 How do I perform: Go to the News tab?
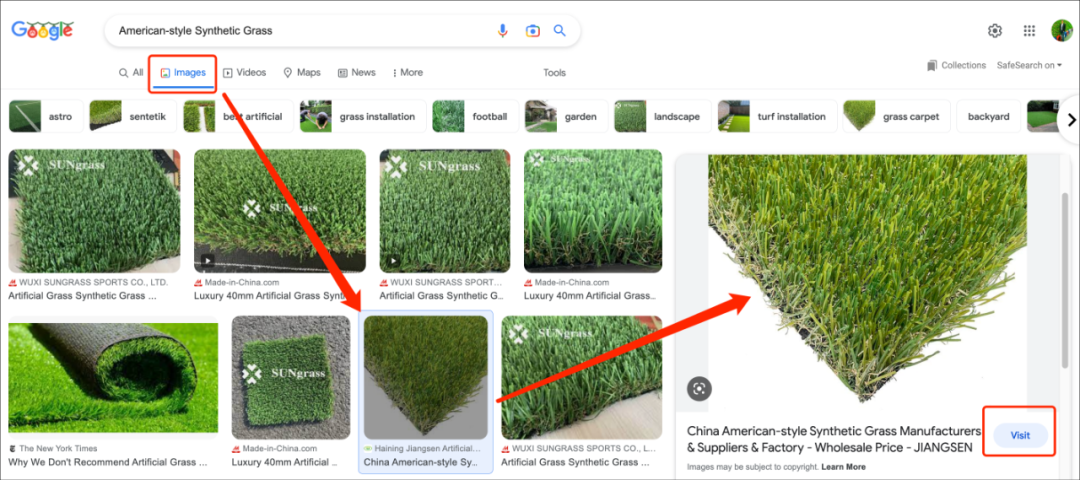coord(356,72)
